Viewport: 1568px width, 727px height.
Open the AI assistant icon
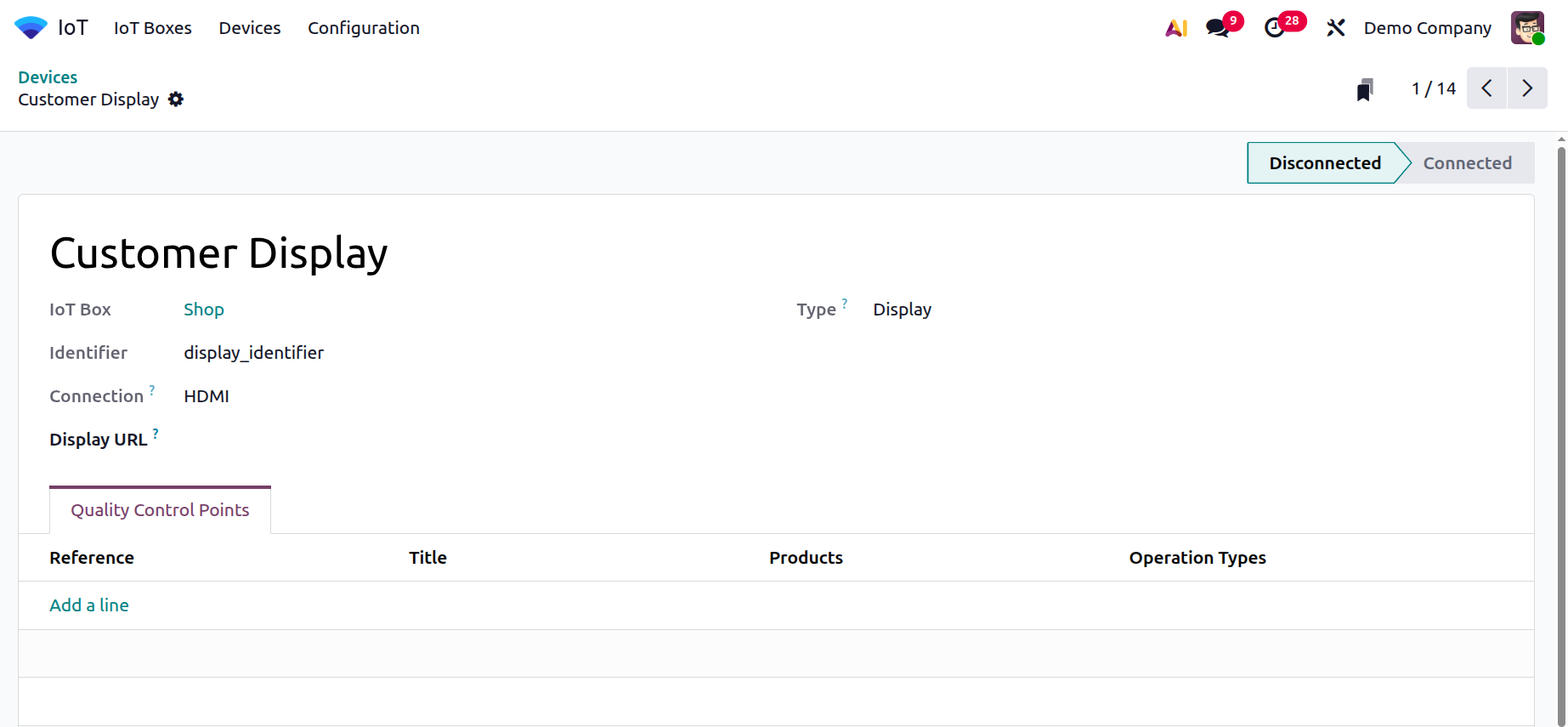1176,28
